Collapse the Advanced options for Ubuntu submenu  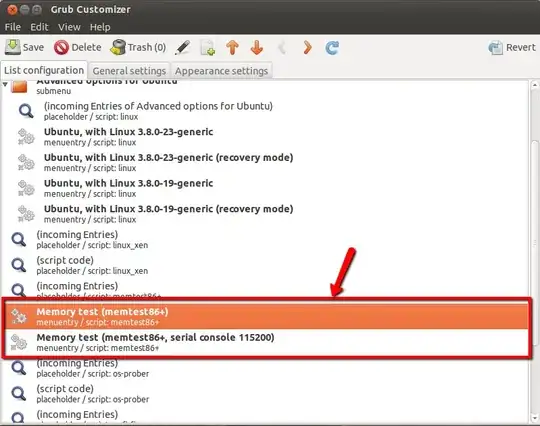click(x=5, y=84)
